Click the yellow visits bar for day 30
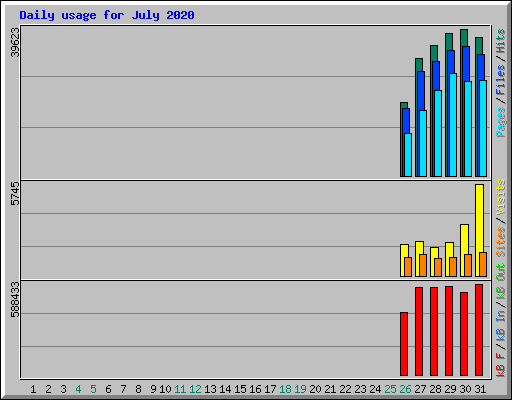Screen dimensions: 512x400 [x=464, y=239]
